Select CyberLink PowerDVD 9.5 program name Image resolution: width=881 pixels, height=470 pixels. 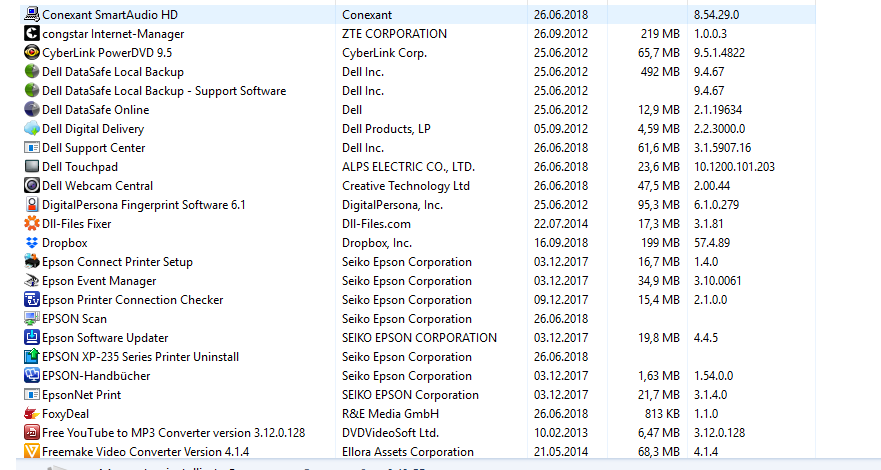107,53
